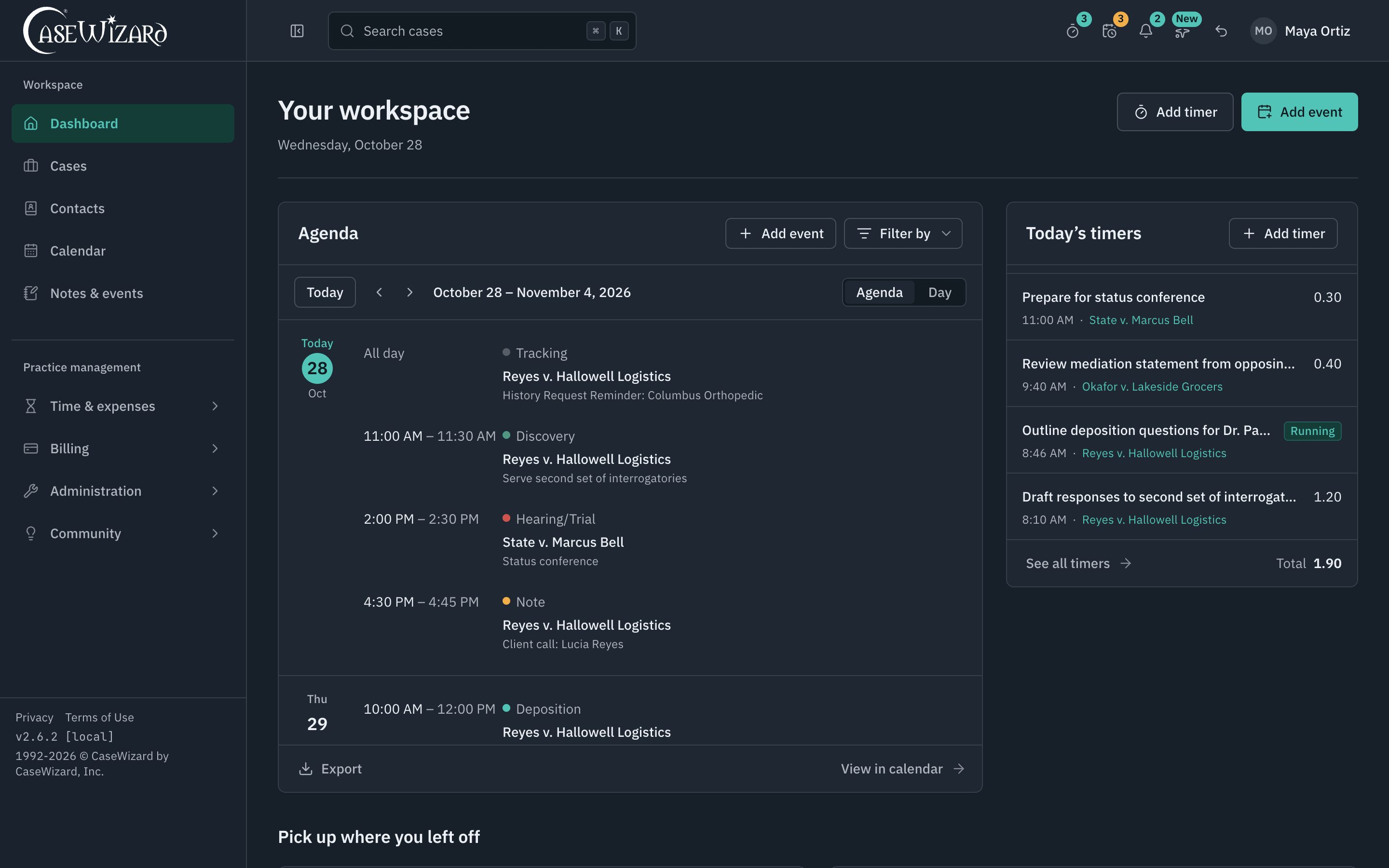Viewport: 1389px width, 868px height.
Task: Expand the Community submenu
Action: [x=215, y=533]
